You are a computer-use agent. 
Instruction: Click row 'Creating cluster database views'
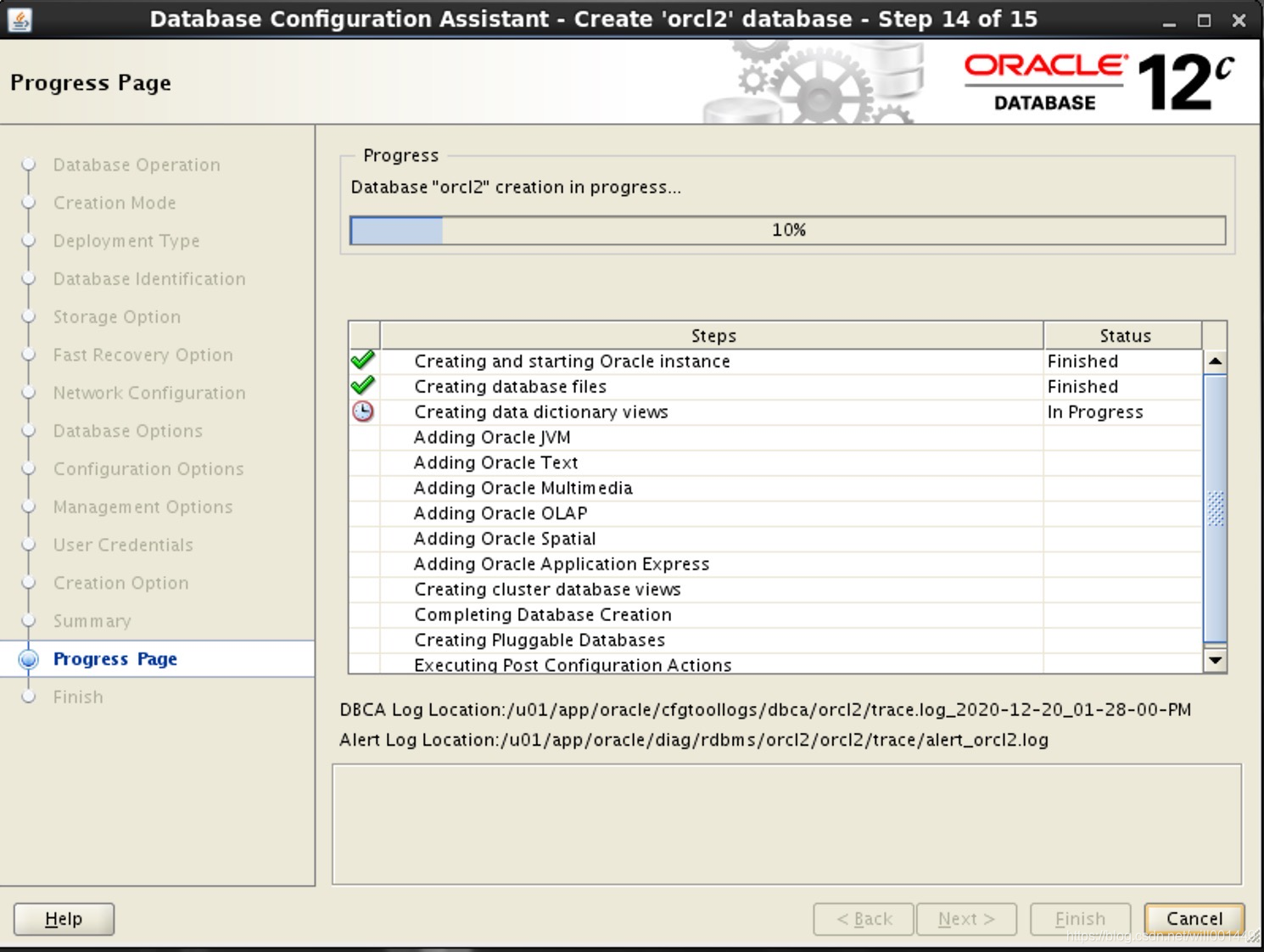coord(775,590)
